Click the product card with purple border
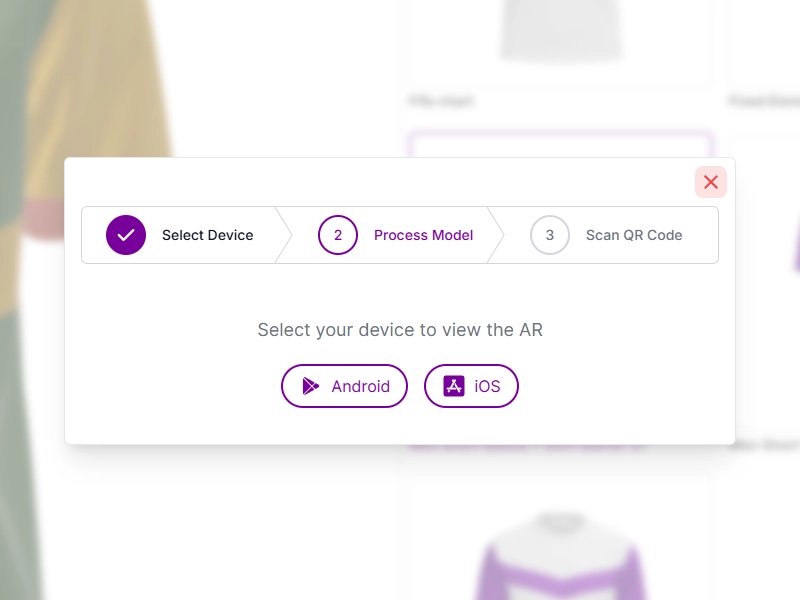The height and width of the screenshot is (600, 800). tap(560, 140)
